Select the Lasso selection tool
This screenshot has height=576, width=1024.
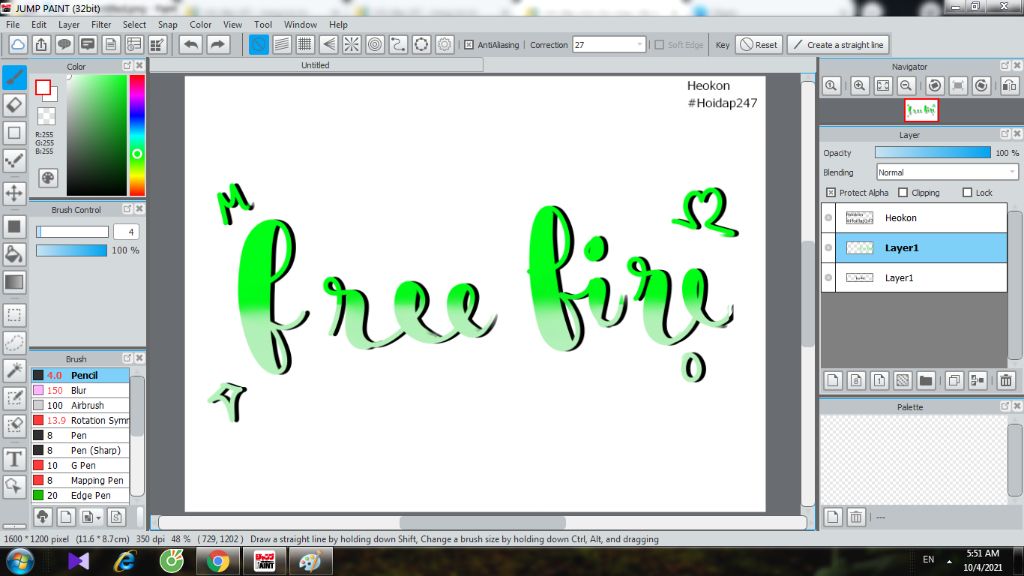pos(14,342)
